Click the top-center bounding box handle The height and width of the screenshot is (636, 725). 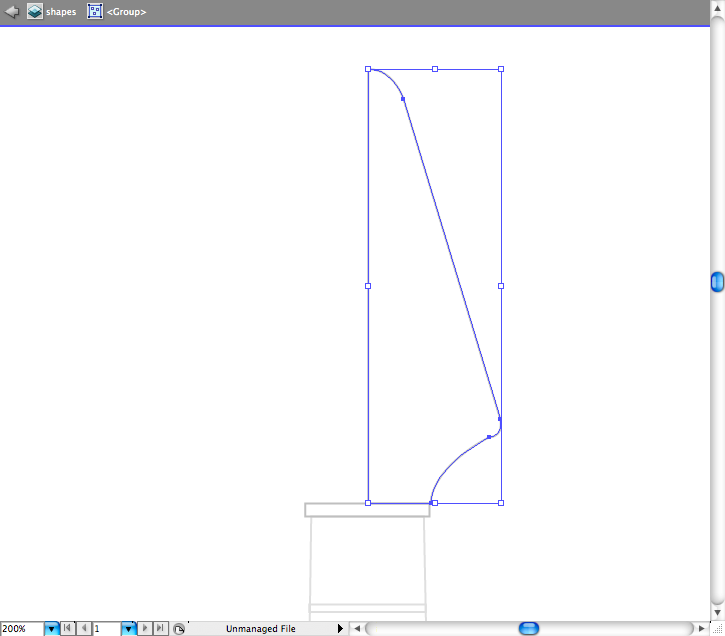(434, 69)
